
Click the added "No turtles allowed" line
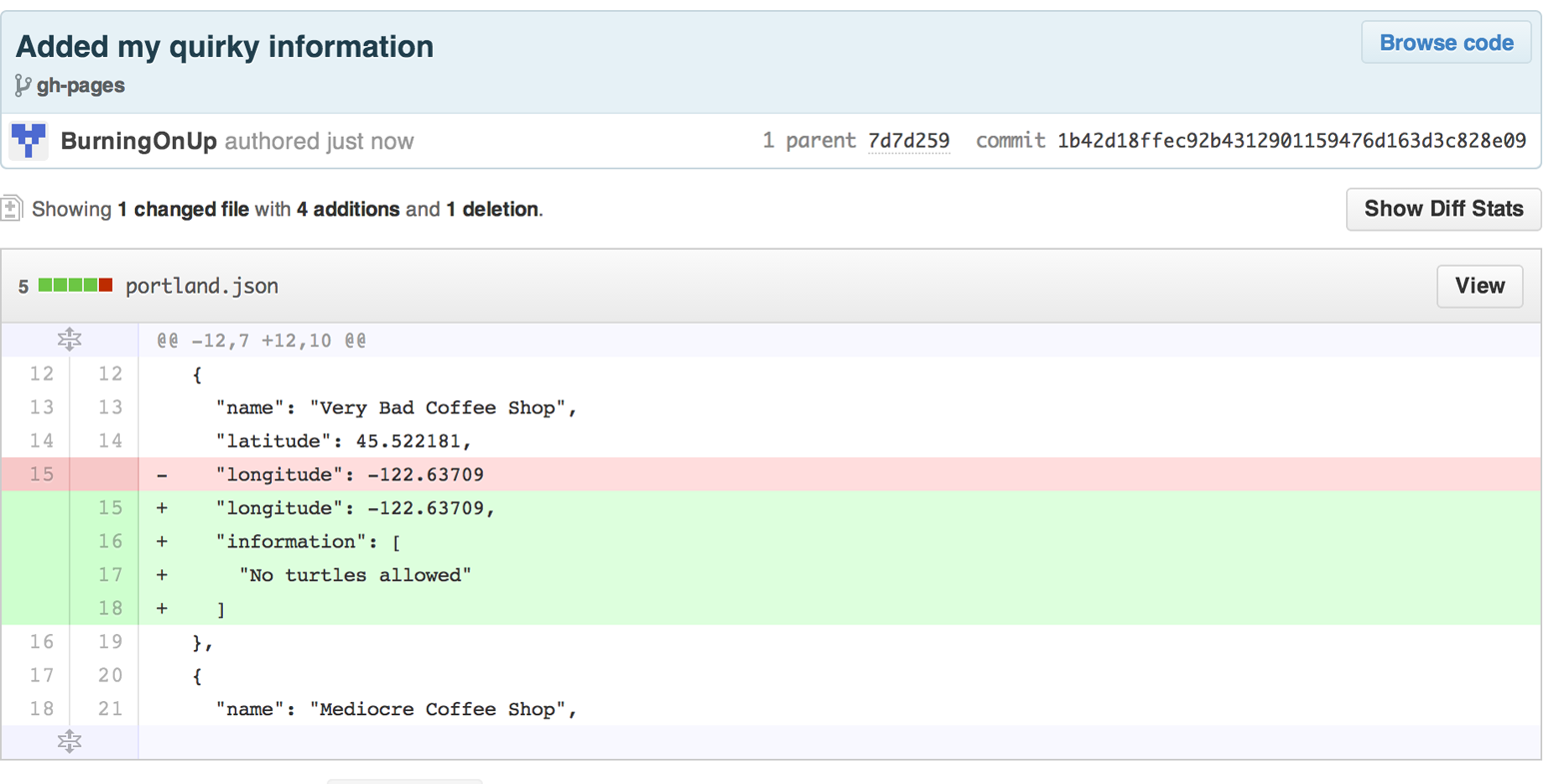click(x=355, y=575)
